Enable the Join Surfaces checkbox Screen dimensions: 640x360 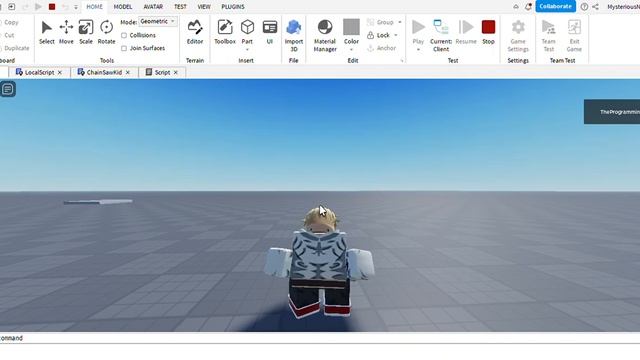tap(124, 48)
